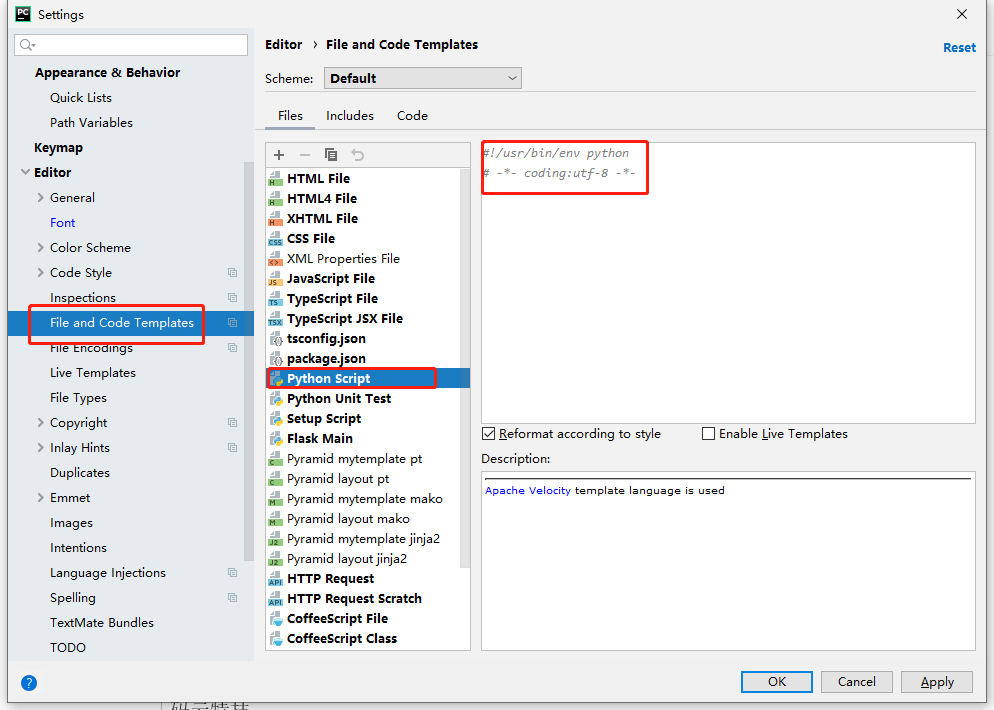Click the search magnifier icon in settings
The image size is (994, 710).
pos(27,44)
